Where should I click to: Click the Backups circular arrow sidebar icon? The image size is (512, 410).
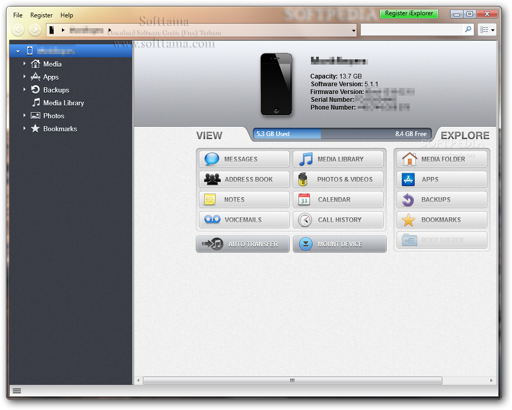pos(35,90)
